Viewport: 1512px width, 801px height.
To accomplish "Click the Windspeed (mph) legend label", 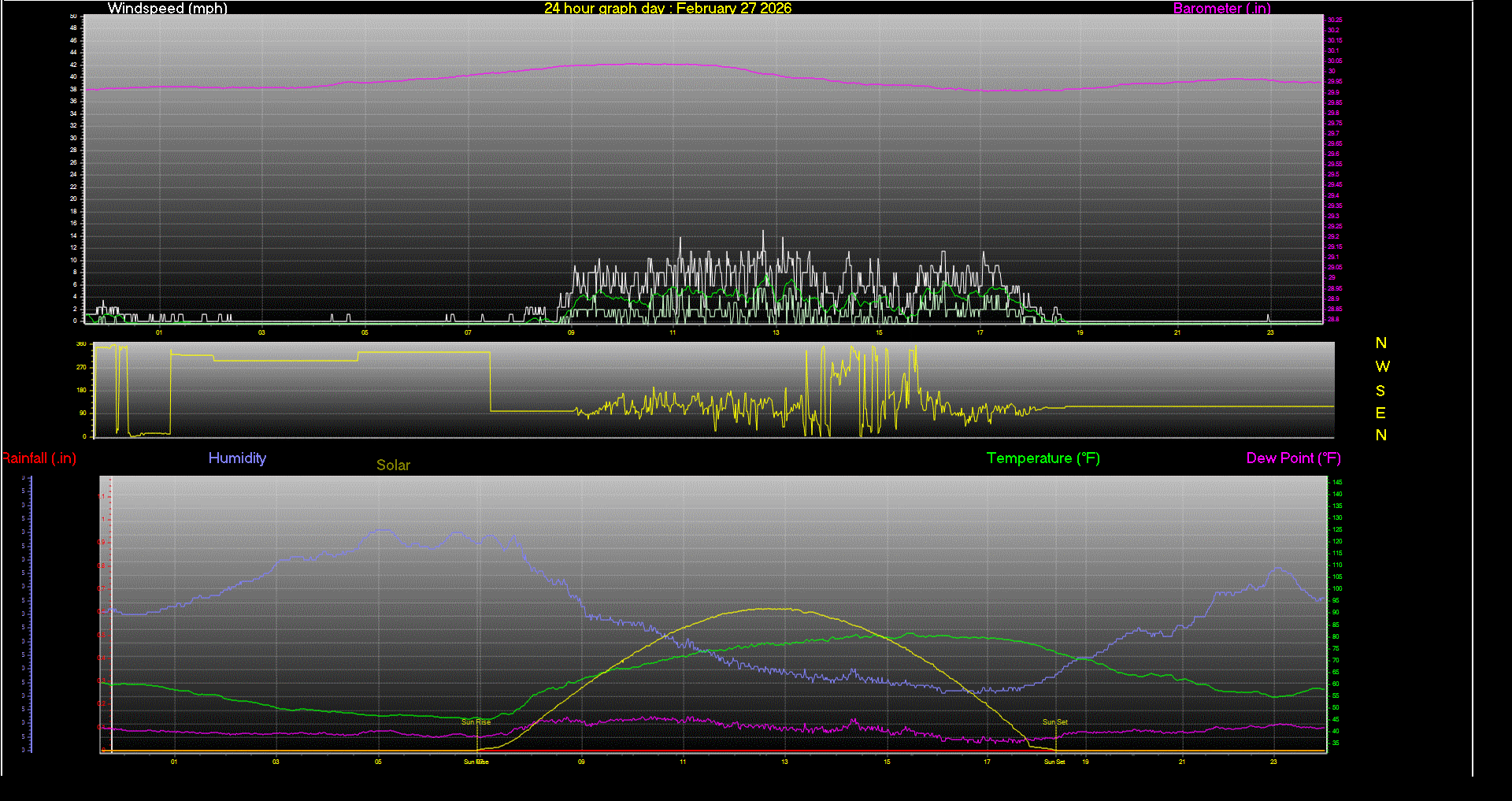I will [x=167, y=9].
